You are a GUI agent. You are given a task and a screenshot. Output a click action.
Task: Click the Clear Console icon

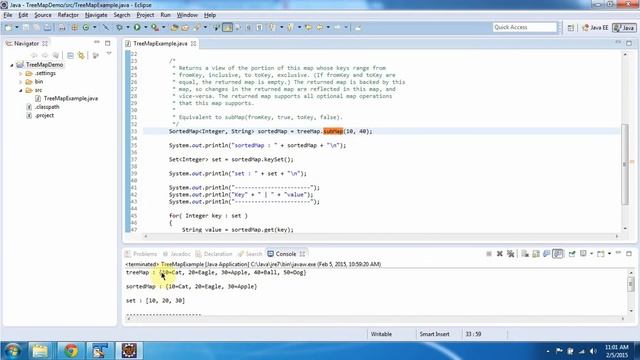[x=525, y=254]
